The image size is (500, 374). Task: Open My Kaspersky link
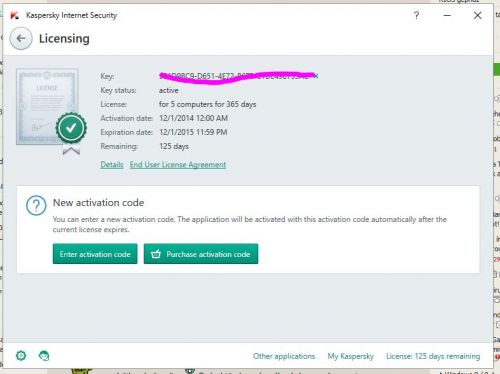pos(350,356)
